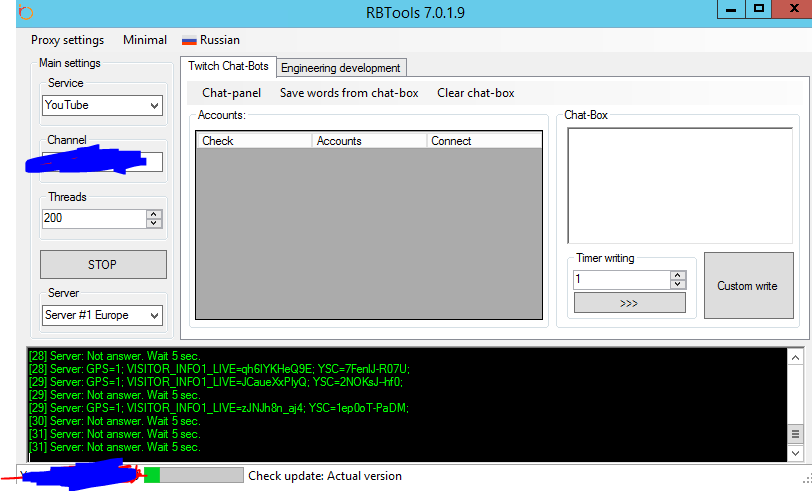The width and height of the screenshot is (812, 491).
Task: Click the Russian flag language icon
Action: click(188, 40)
